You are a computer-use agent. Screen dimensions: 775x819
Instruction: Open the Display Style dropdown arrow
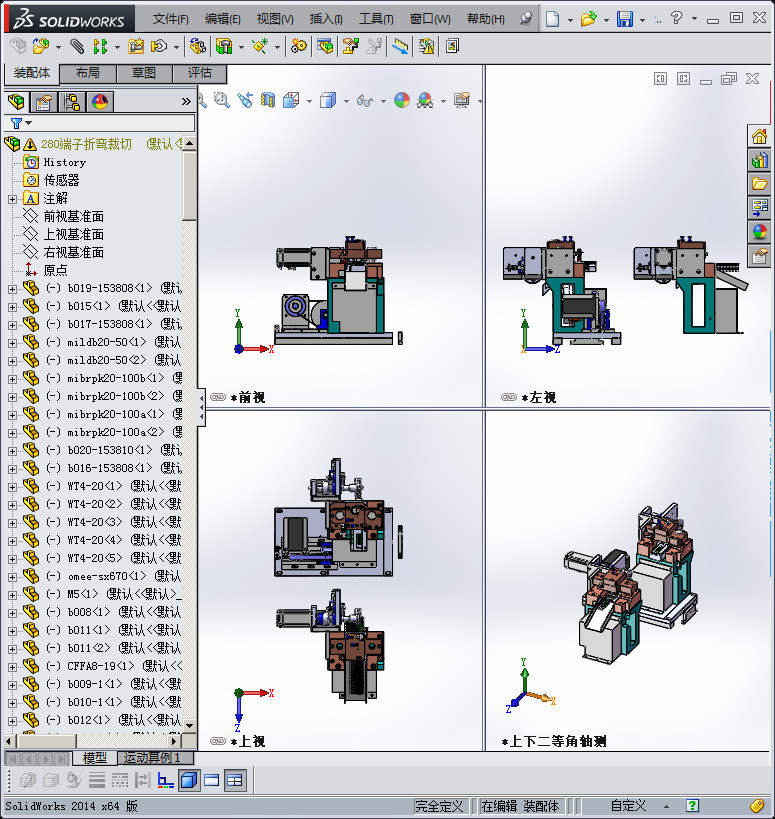point(346,101)
